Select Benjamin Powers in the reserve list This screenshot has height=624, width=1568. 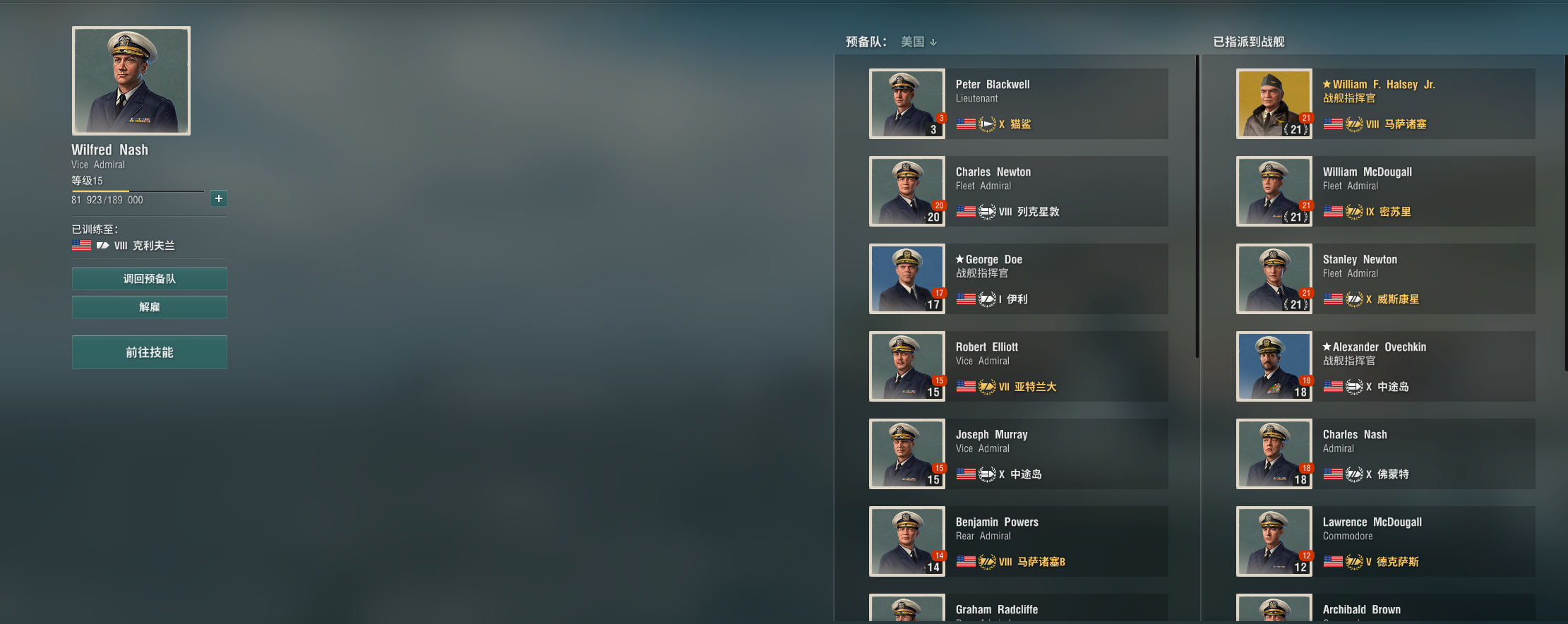coord(1019,541)
